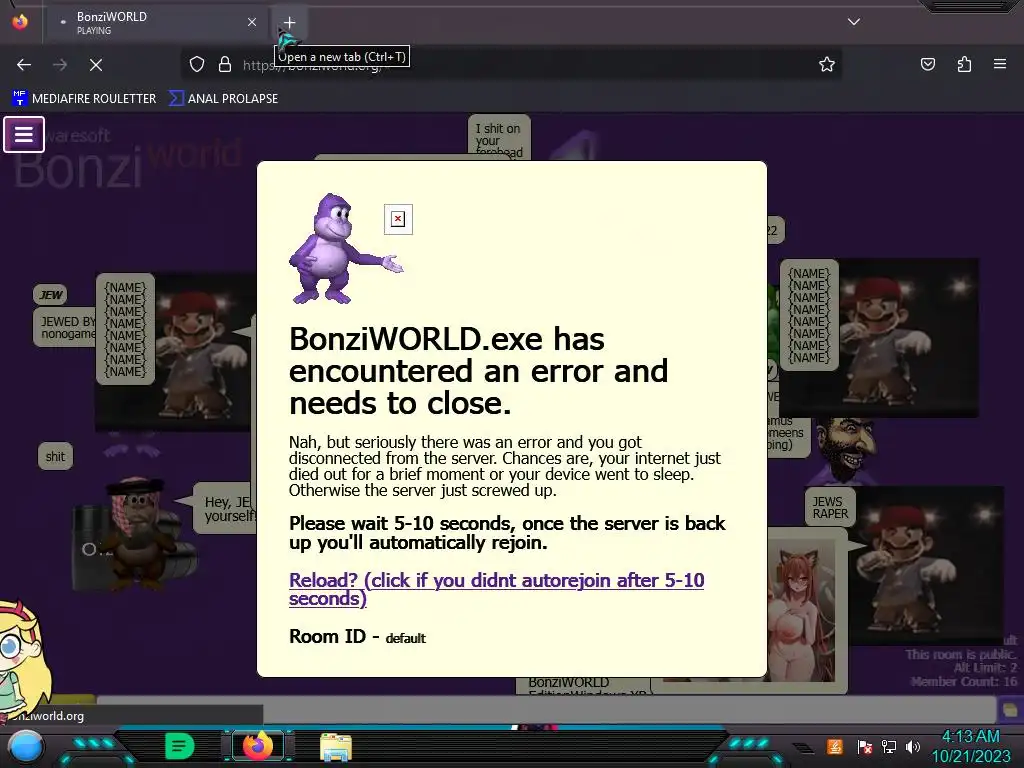Go back one page in Firefox
Image resolution: width=1024 pixels, height=768 pixels.
24,64
